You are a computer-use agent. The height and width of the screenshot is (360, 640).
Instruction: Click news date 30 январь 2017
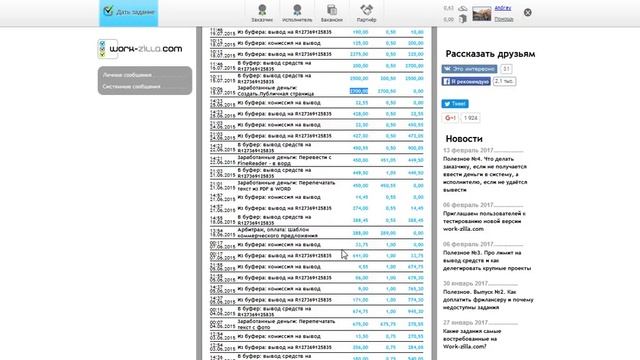pos(466,283)
